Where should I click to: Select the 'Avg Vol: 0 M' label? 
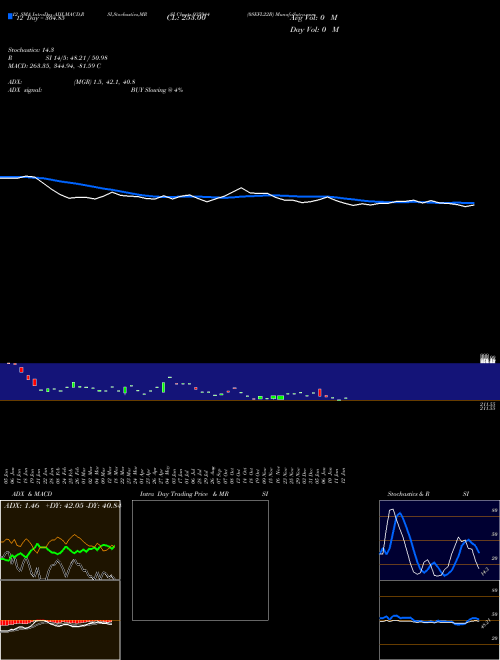point(314,18)
